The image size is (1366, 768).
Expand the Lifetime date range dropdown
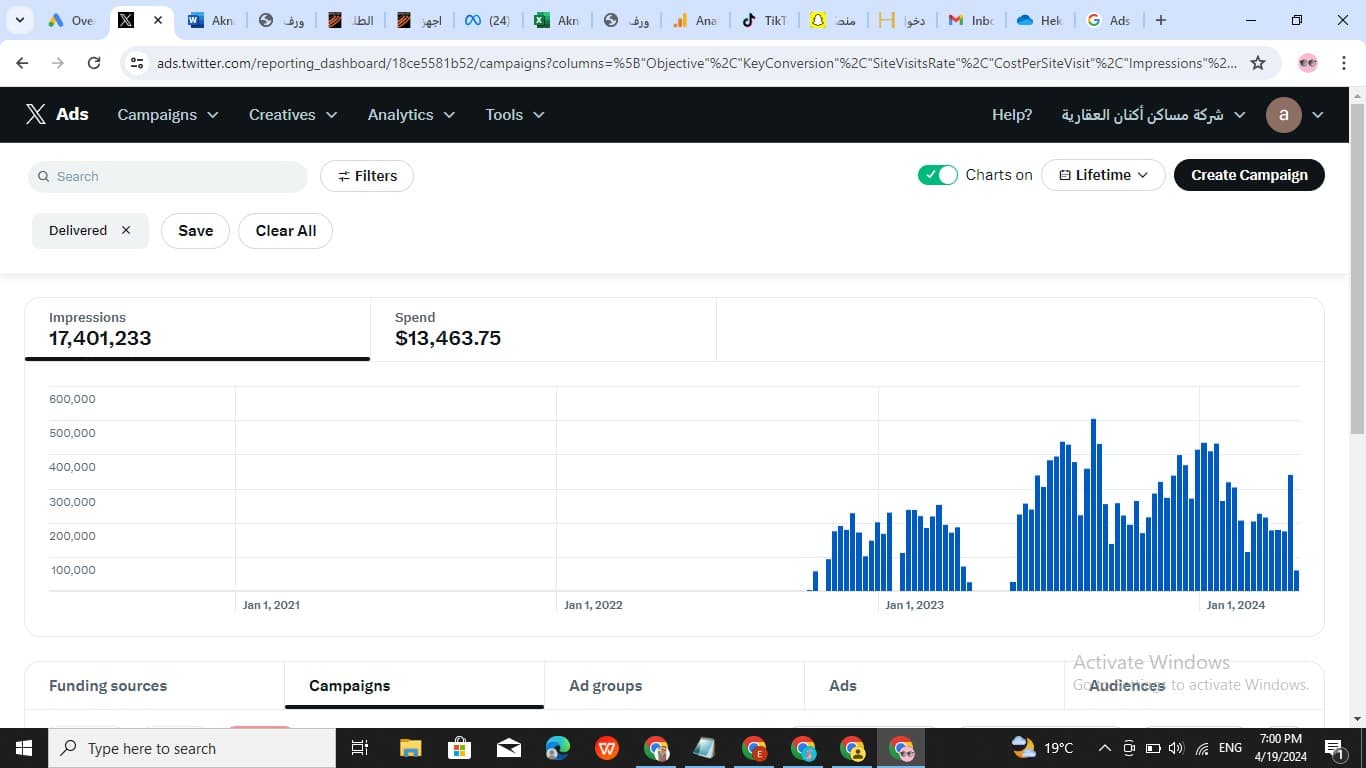pos(1103,175)
